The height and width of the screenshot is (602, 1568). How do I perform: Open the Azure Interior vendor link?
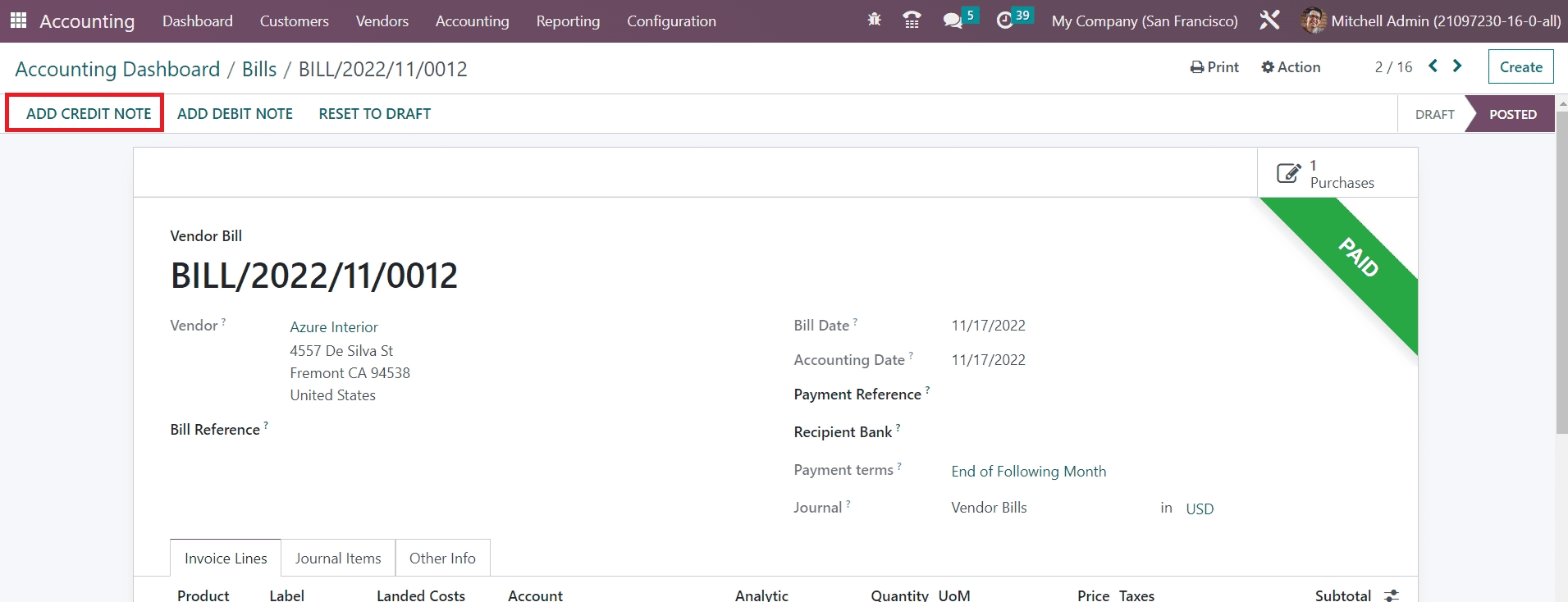tap(334, 327)
